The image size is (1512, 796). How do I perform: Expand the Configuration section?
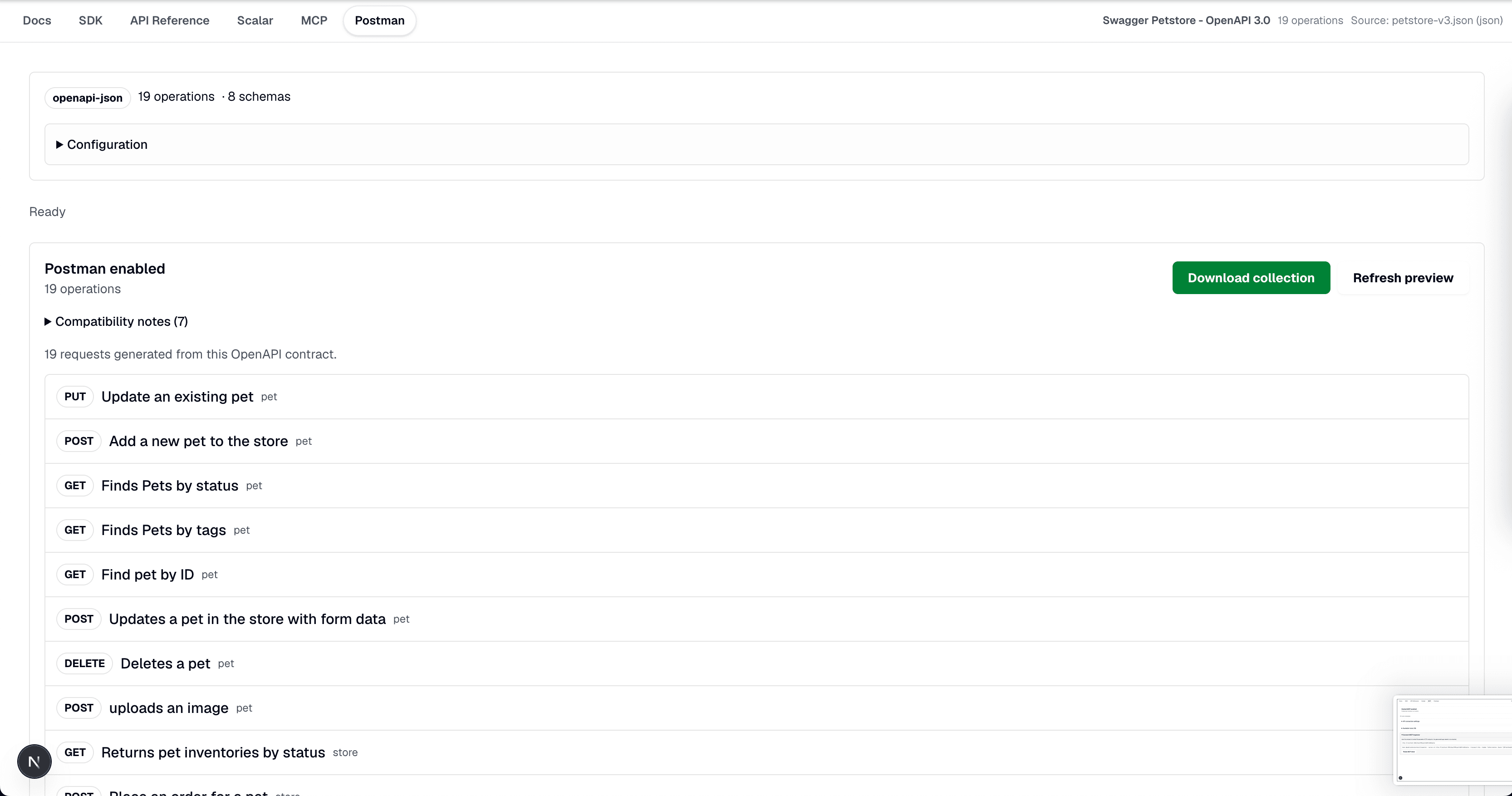coord(756,144)
